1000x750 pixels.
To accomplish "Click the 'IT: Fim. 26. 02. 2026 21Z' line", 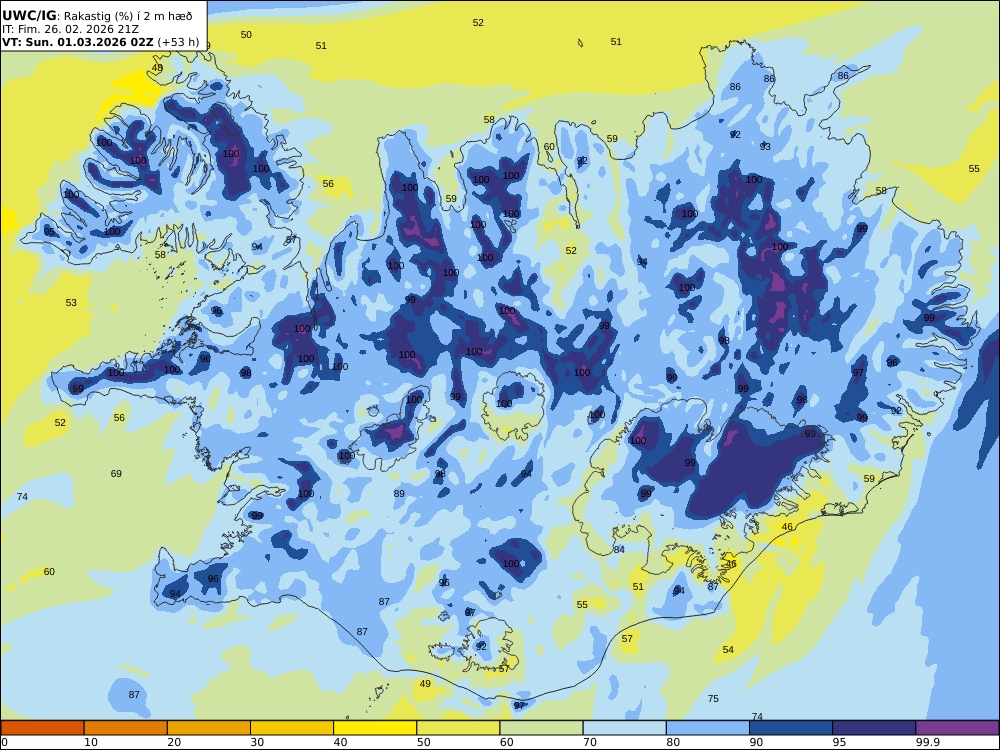I will pos(70,29).
